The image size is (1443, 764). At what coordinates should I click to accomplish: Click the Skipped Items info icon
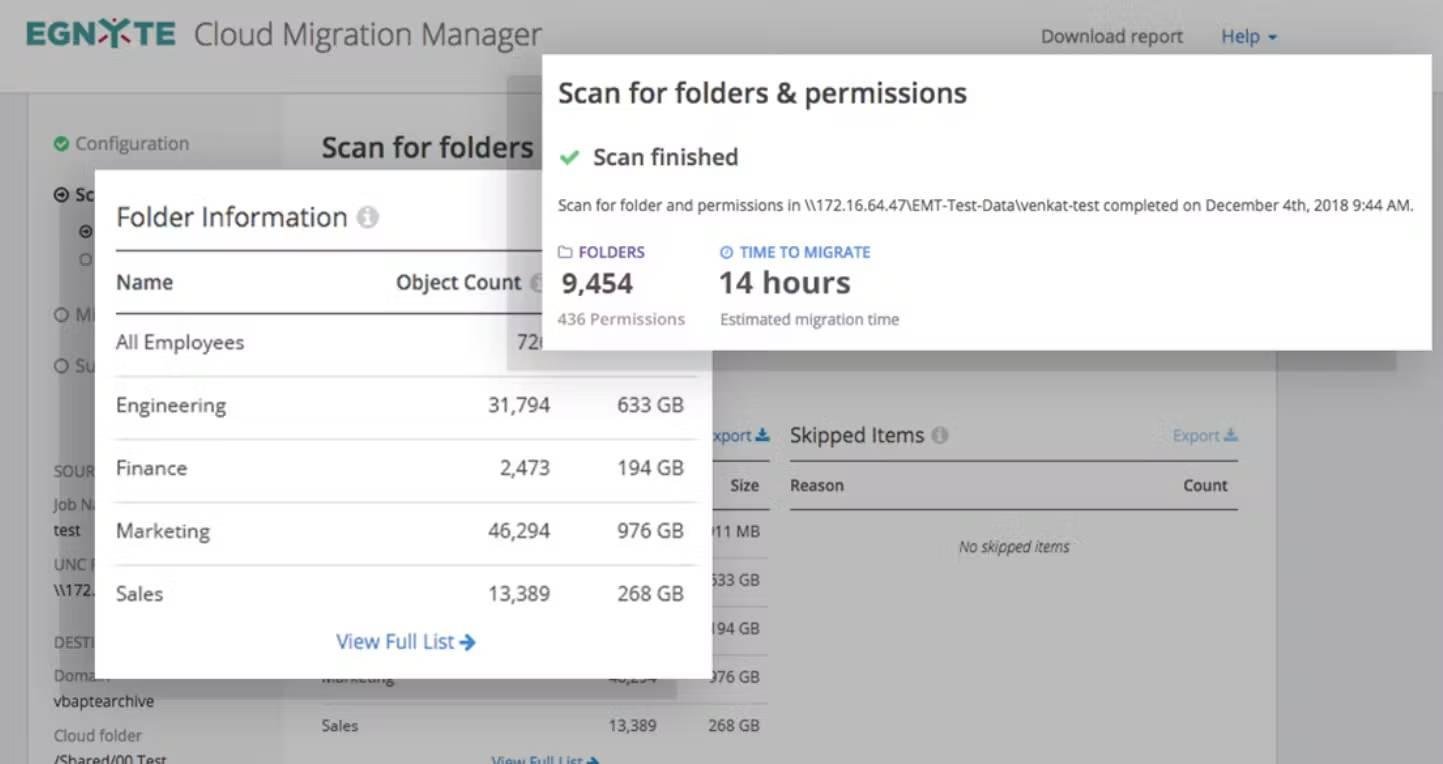click(940, 436)
